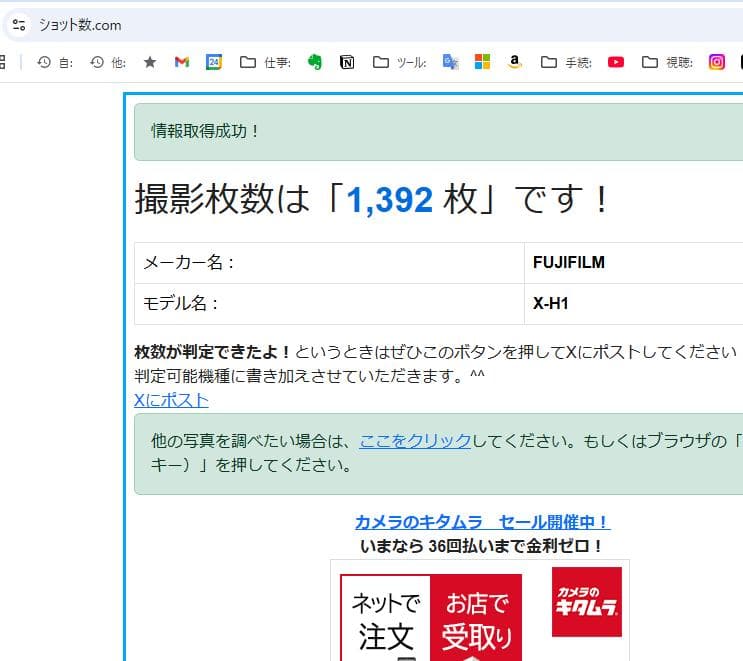Click the star bookmark icon
743x661 pixels.
150,62
